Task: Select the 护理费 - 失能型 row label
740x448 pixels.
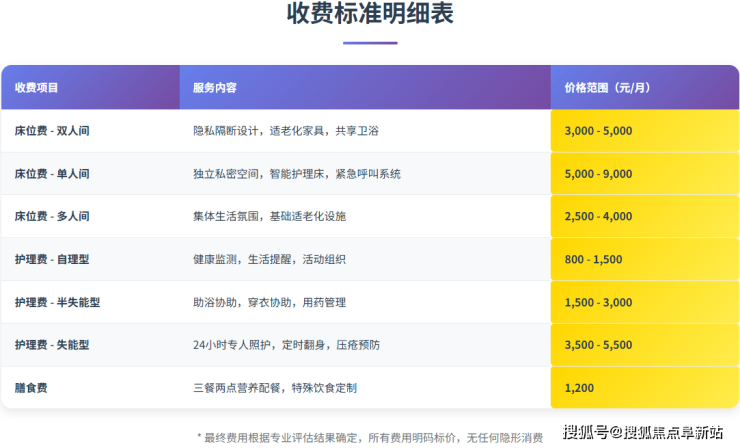Action: (x=52, y=345)
